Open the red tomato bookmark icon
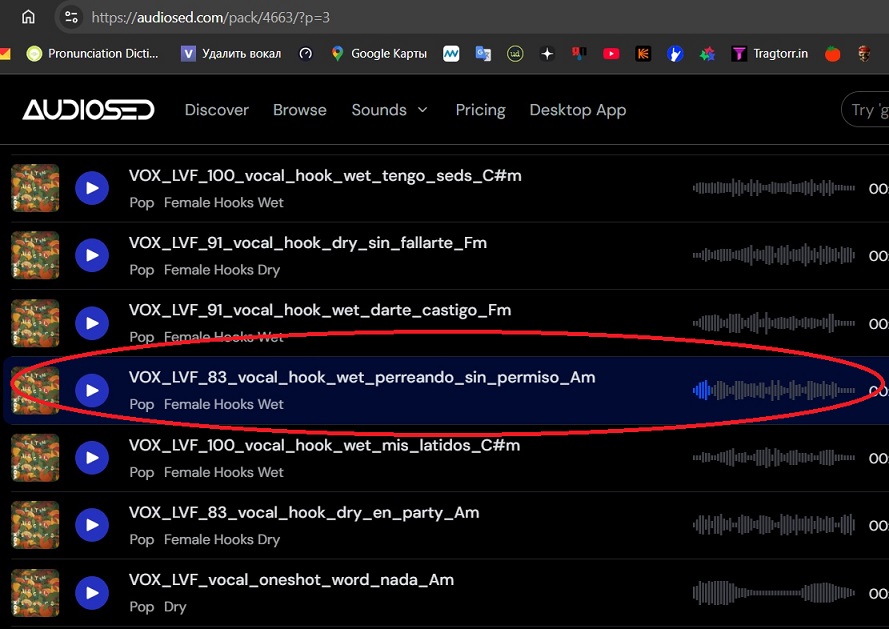Screen dimensions: 889x629 (x=832, y=53)
